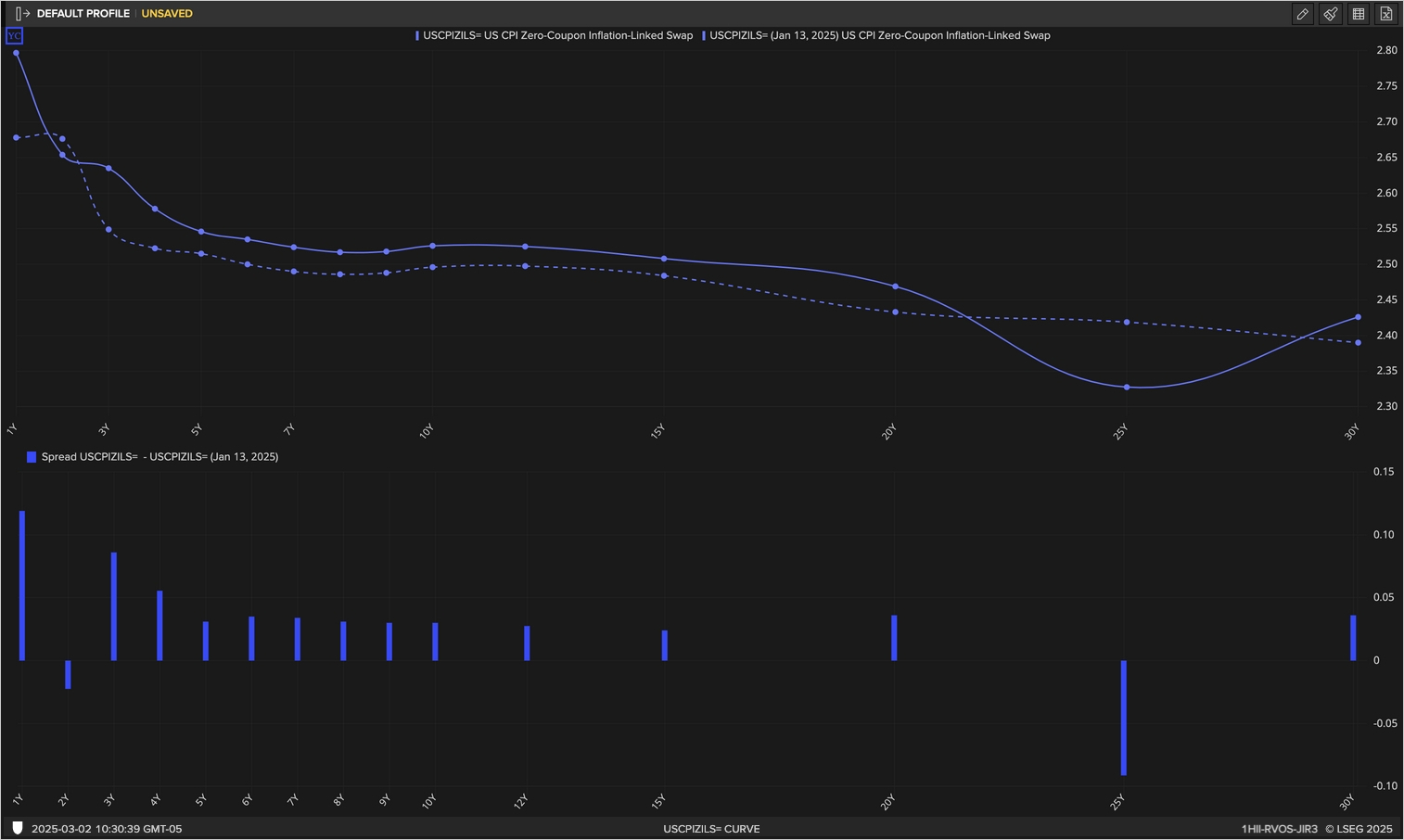Select the 20Y spread bar
This screenshot has height=840, width=1404.
coord(894,638)
